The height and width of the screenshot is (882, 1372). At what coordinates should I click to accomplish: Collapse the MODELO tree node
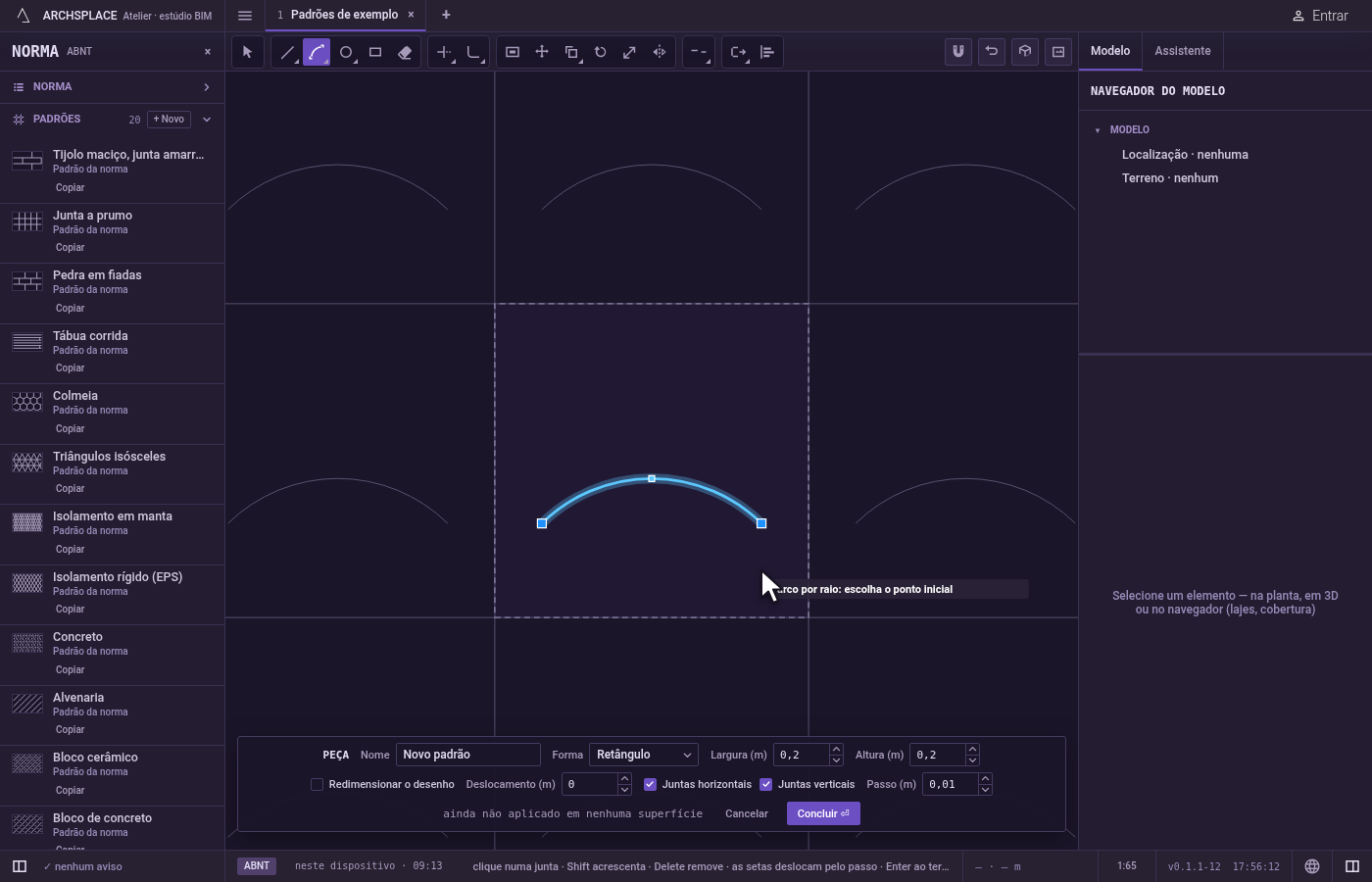coord(1098,130)
